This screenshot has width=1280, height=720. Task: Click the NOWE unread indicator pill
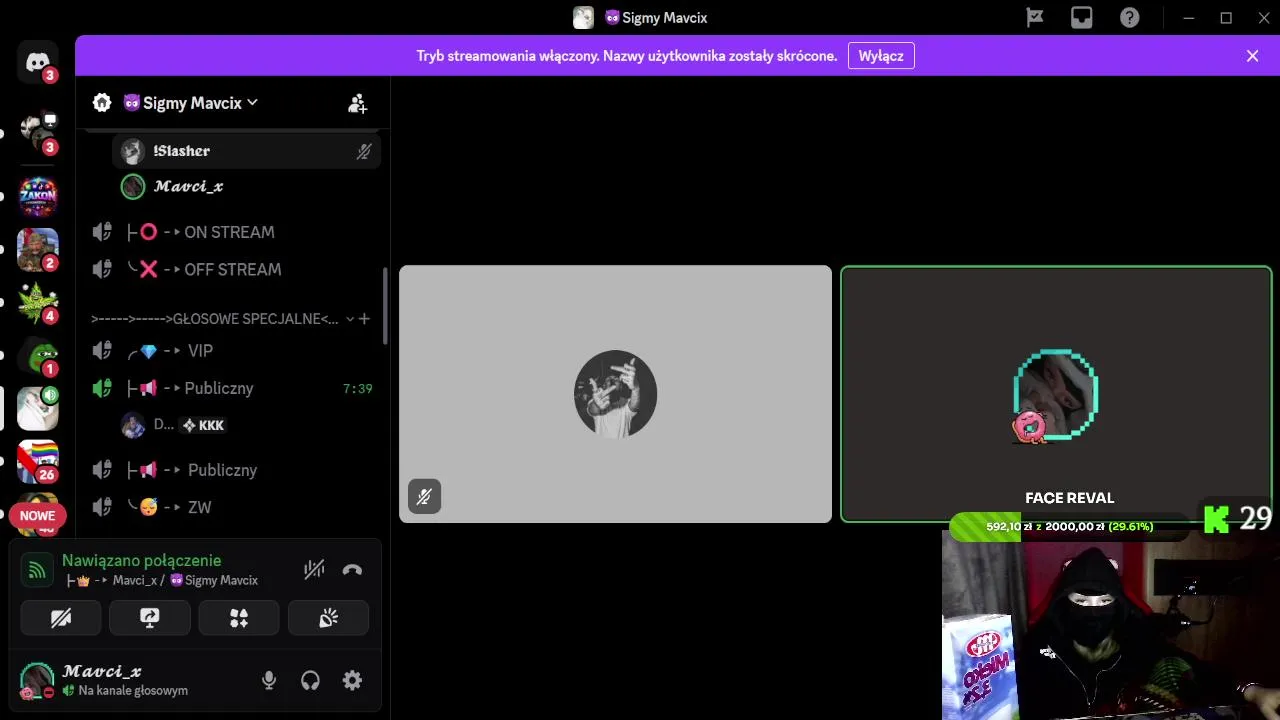pyautogui.click(x=37, y=516)
